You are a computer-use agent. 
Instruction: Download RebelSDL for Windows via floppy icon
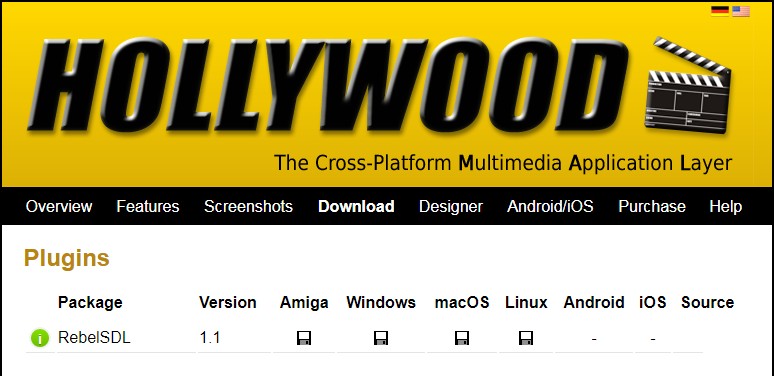(x=381, y=338)
